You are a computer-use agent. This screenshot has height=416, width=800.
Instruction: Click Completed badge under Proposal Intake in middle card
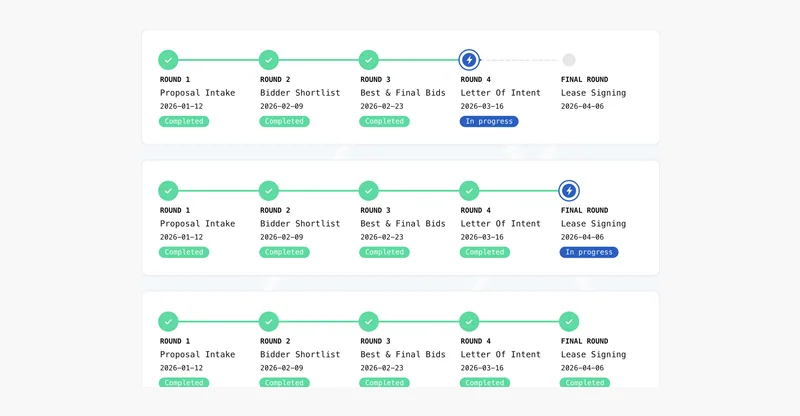(x=184, y=252)
